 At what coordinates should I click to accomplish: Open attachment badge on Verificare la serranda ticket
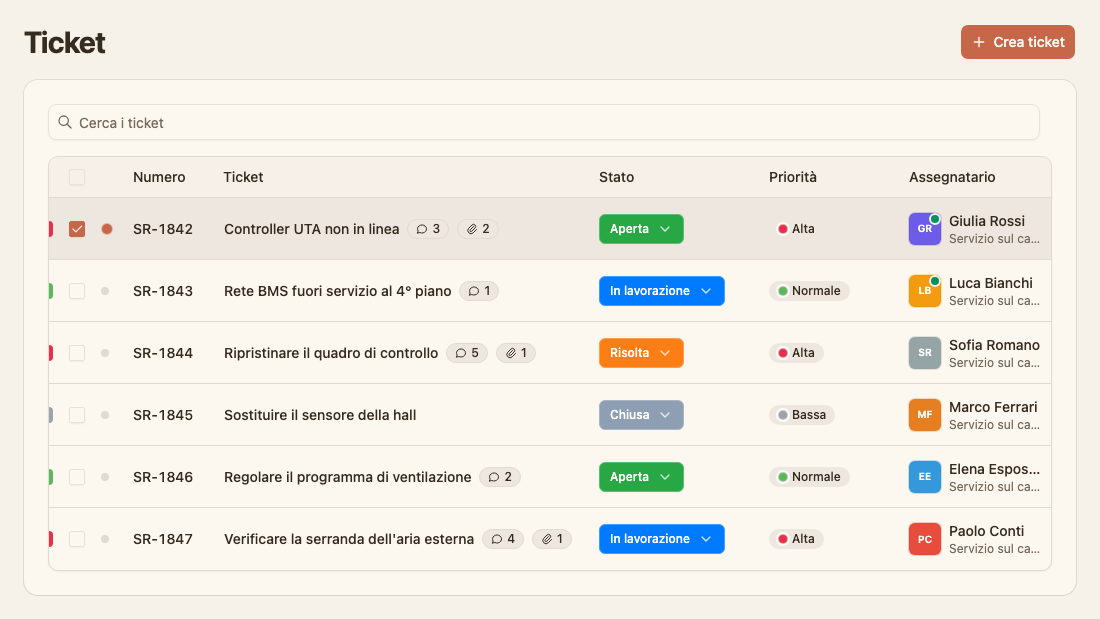point(552,539)
